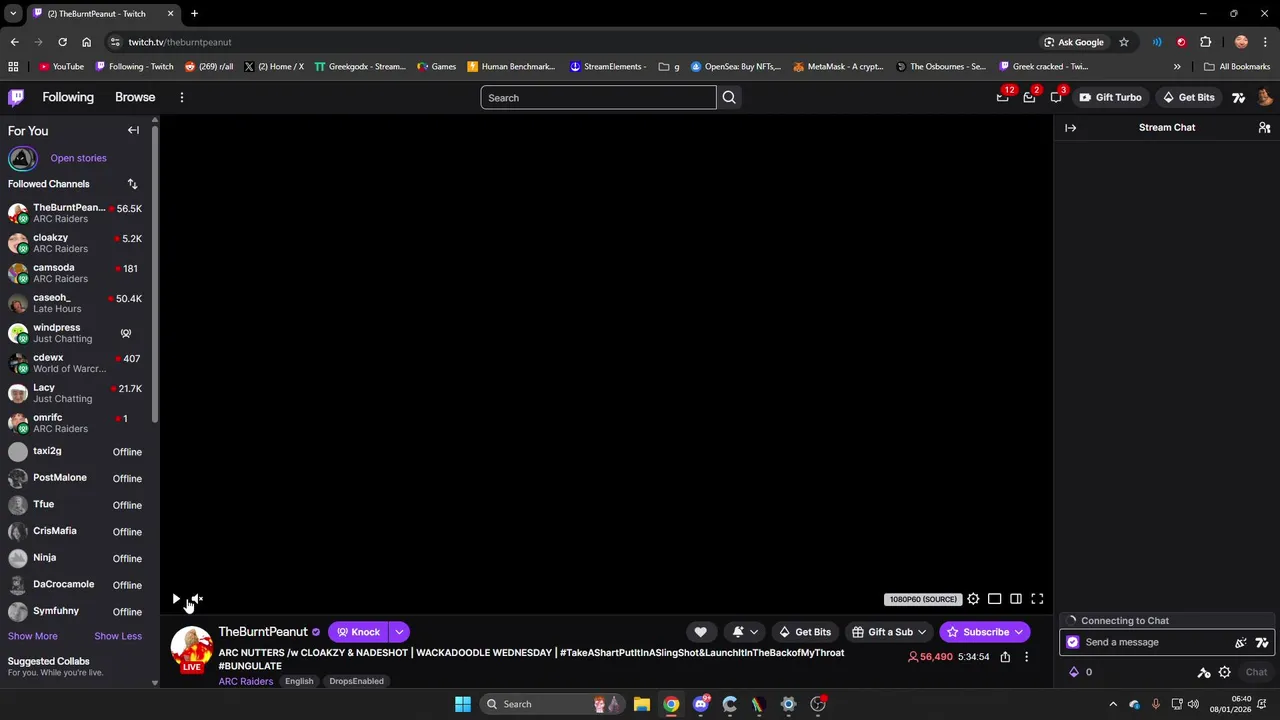Image resolution: width=1280 pixels, height=720 pixels.
Task: Show hidden system tray icons
Action: pos(1113,704)
